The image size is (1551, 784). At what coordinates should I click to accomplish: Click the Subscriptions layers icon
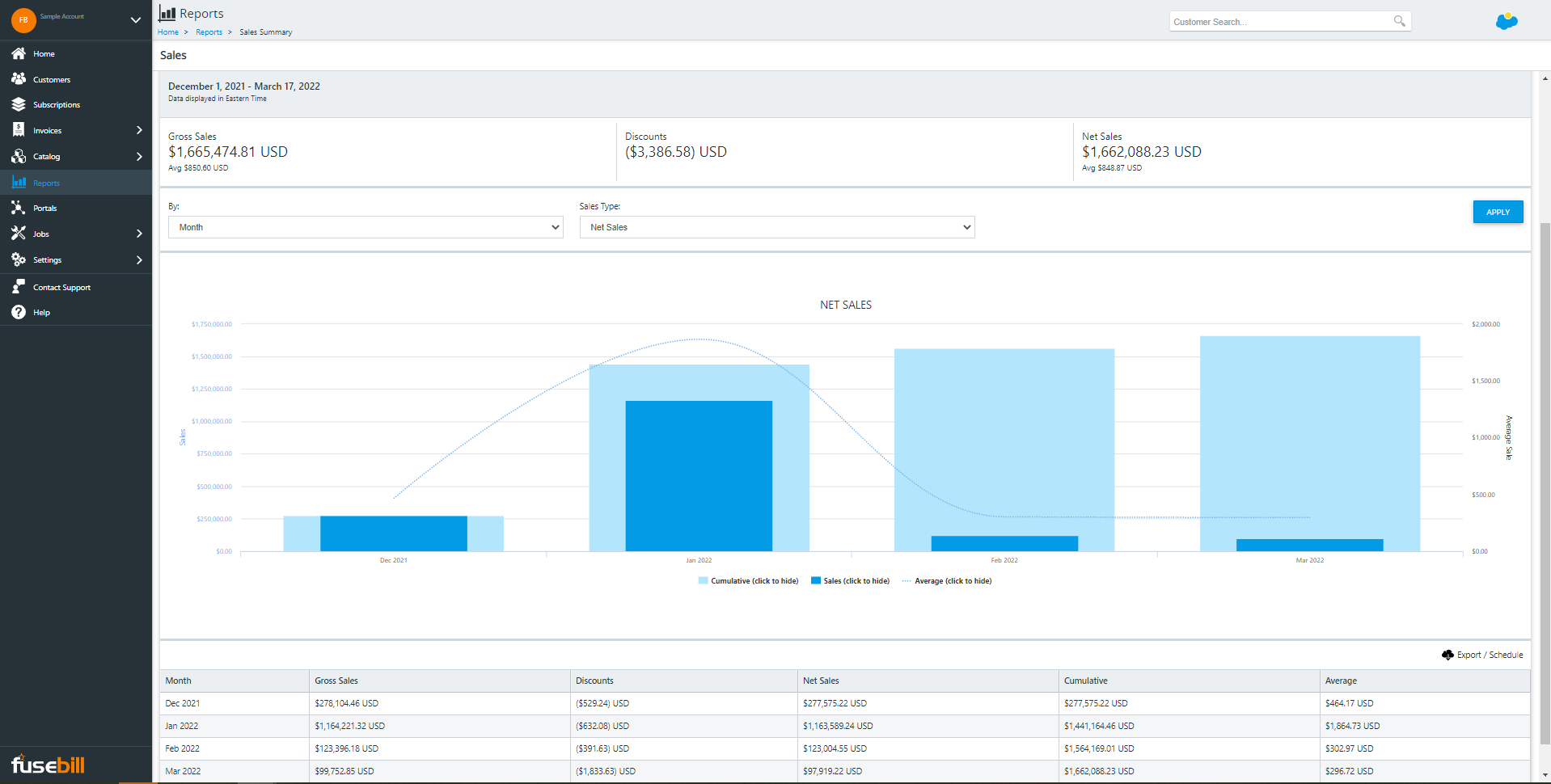click(x=19, y=104)
